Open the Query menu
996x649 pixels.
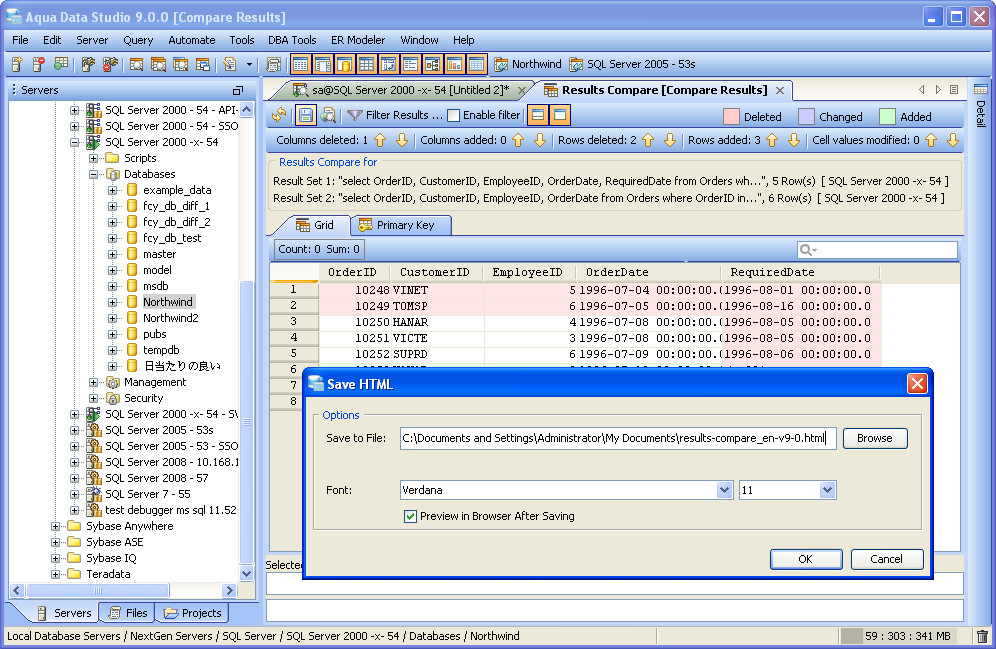pyautogui.click(x=138, y=40)
